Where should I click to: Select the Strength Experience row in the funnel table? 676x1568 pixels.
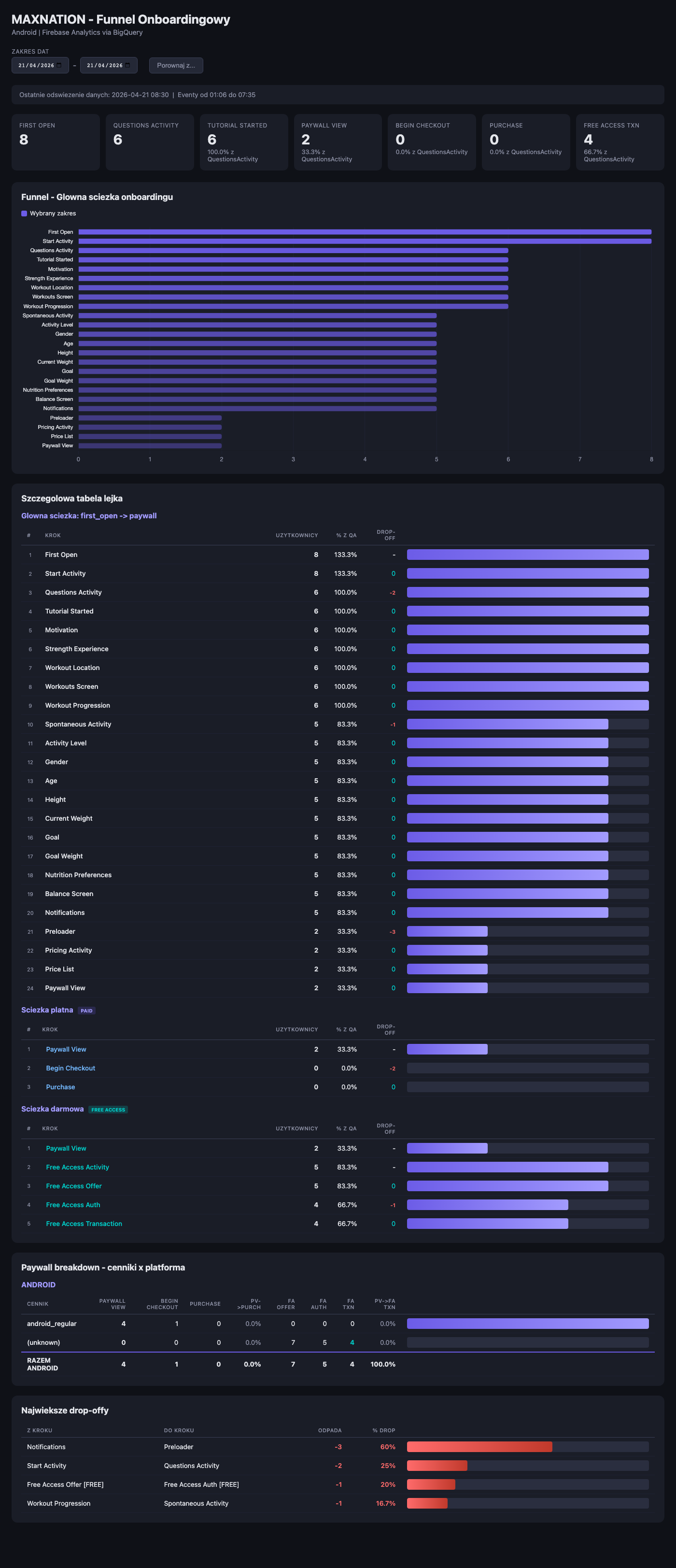click(338, 649)
